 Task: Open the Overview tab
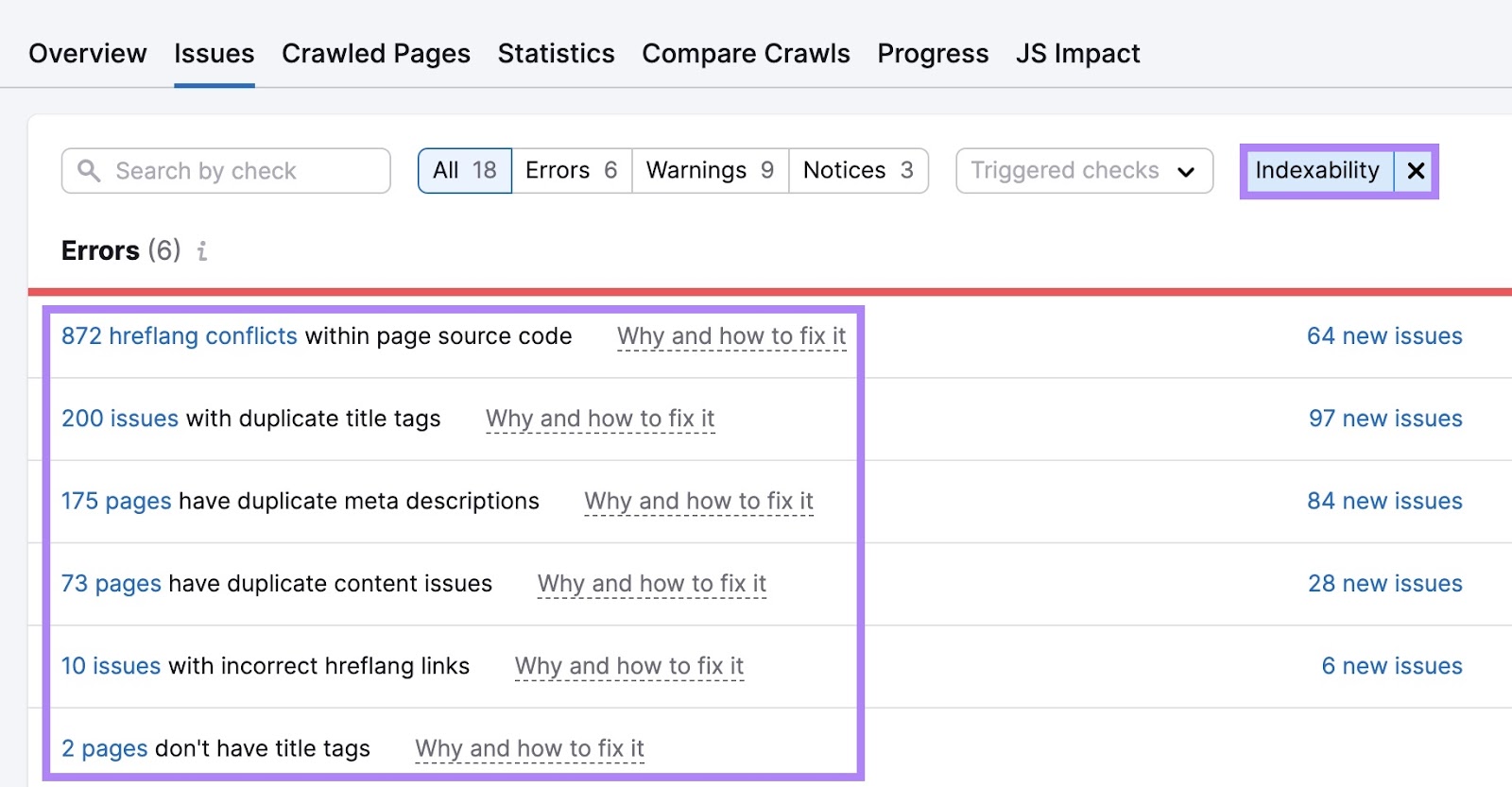click(88, 54)
